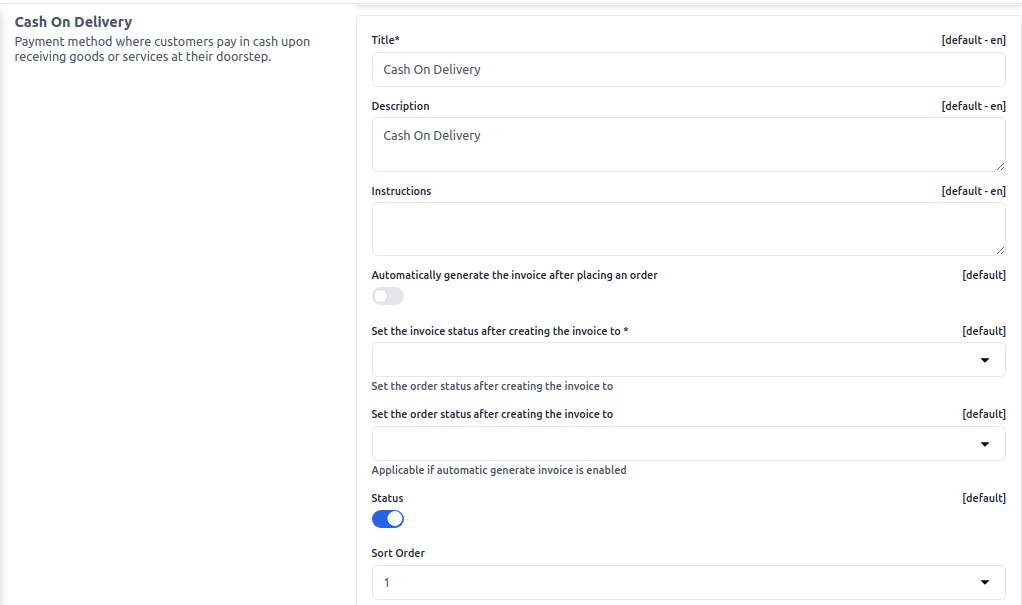Open the Sort Order dropdown
Viewport: 1022px width, 605px height.
tap(688, 582)
